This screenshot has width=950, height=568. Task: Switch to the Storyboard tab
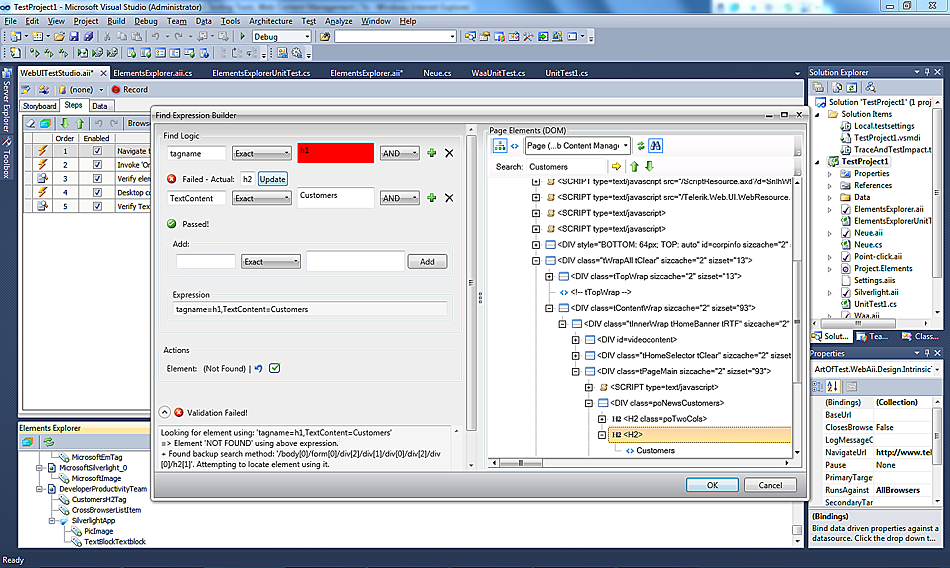tap(39, 106)
